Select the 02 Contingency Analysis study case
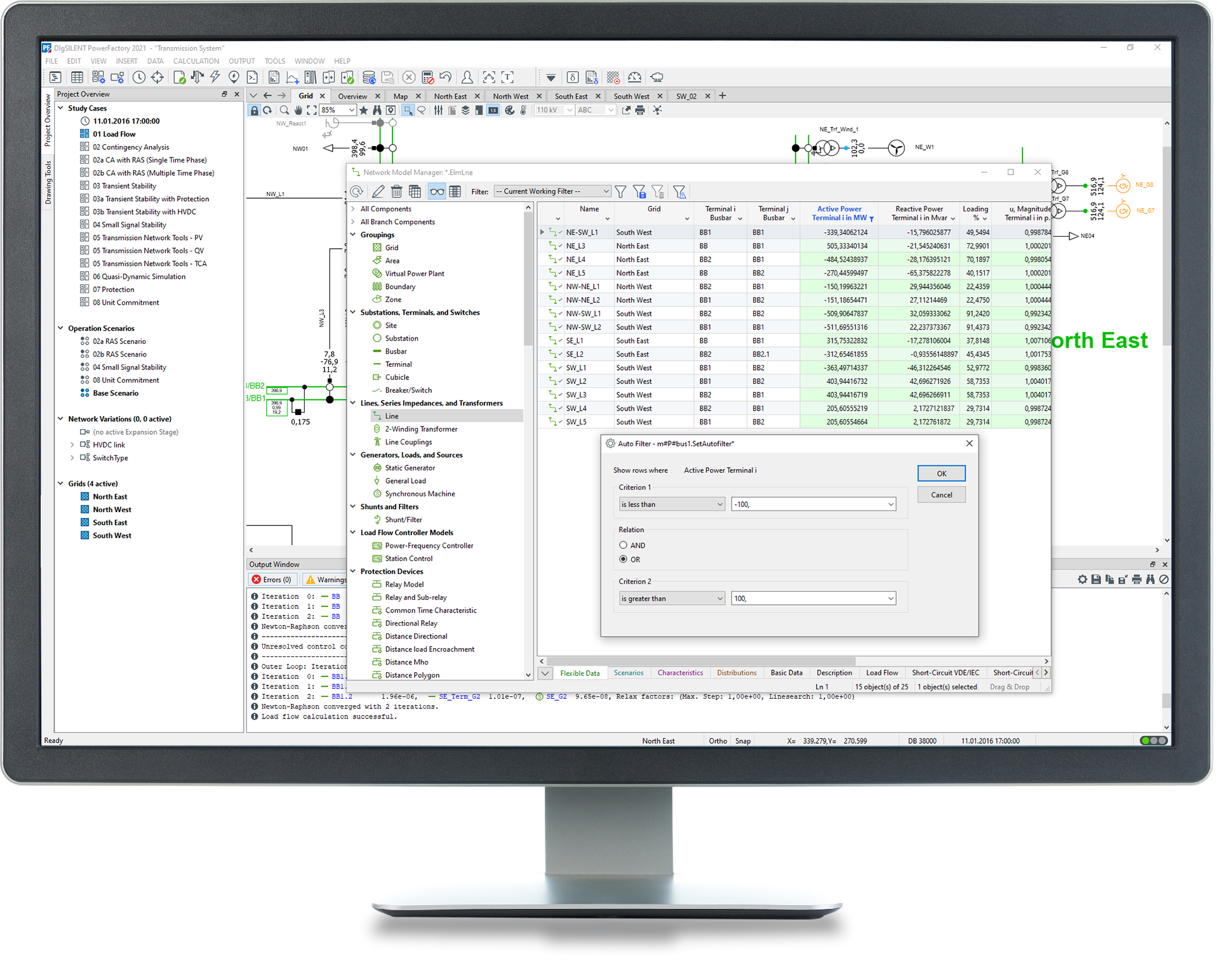Screen dimensions: 1223x980 (x=131, y=147)
